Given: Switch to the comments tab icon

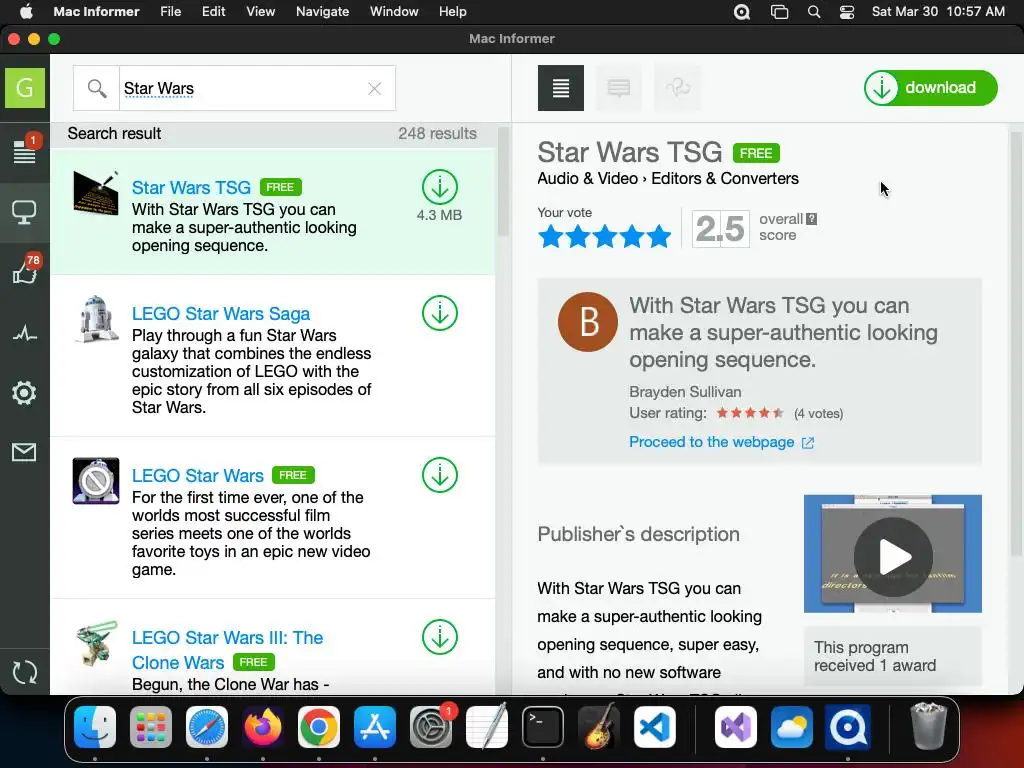Looking at the screenshot, I should (x=618, y=88).
